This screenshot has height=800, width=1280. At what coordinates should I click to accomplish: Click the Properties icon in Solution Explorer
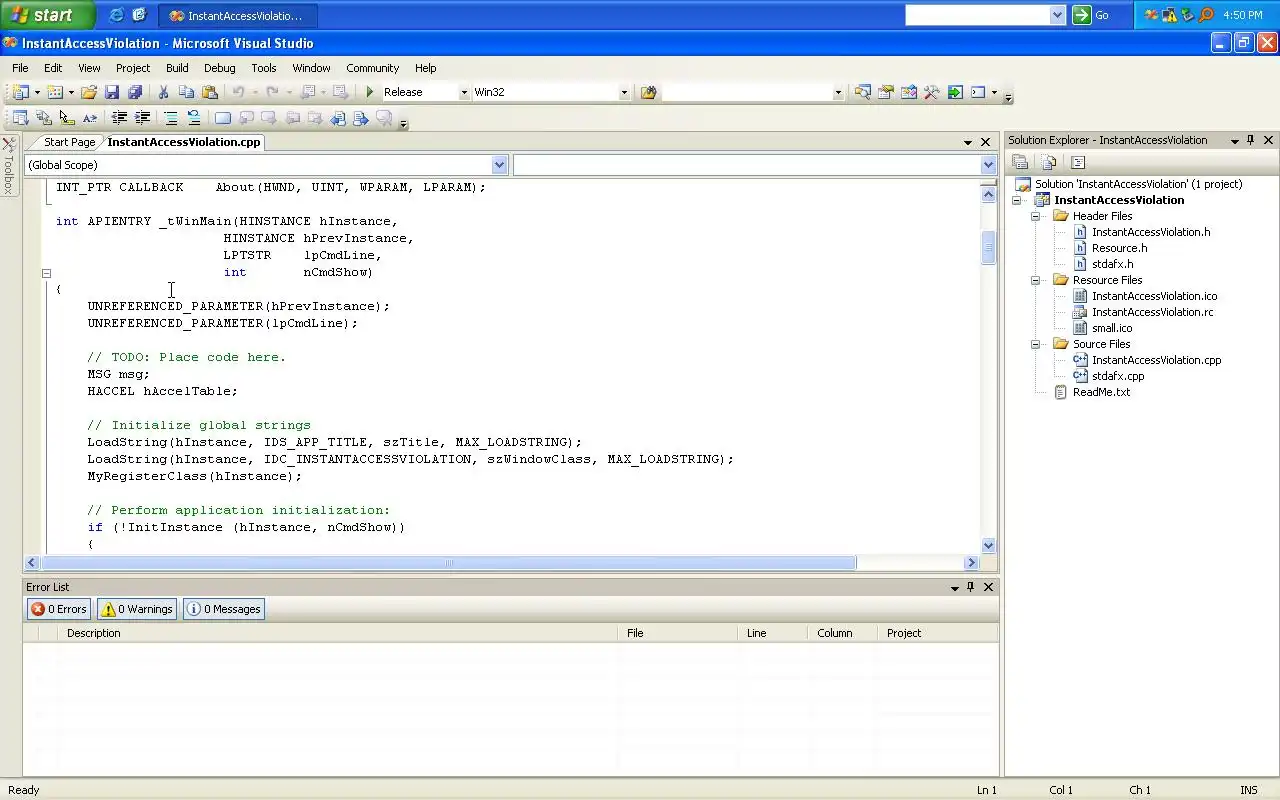[1020, 162]
